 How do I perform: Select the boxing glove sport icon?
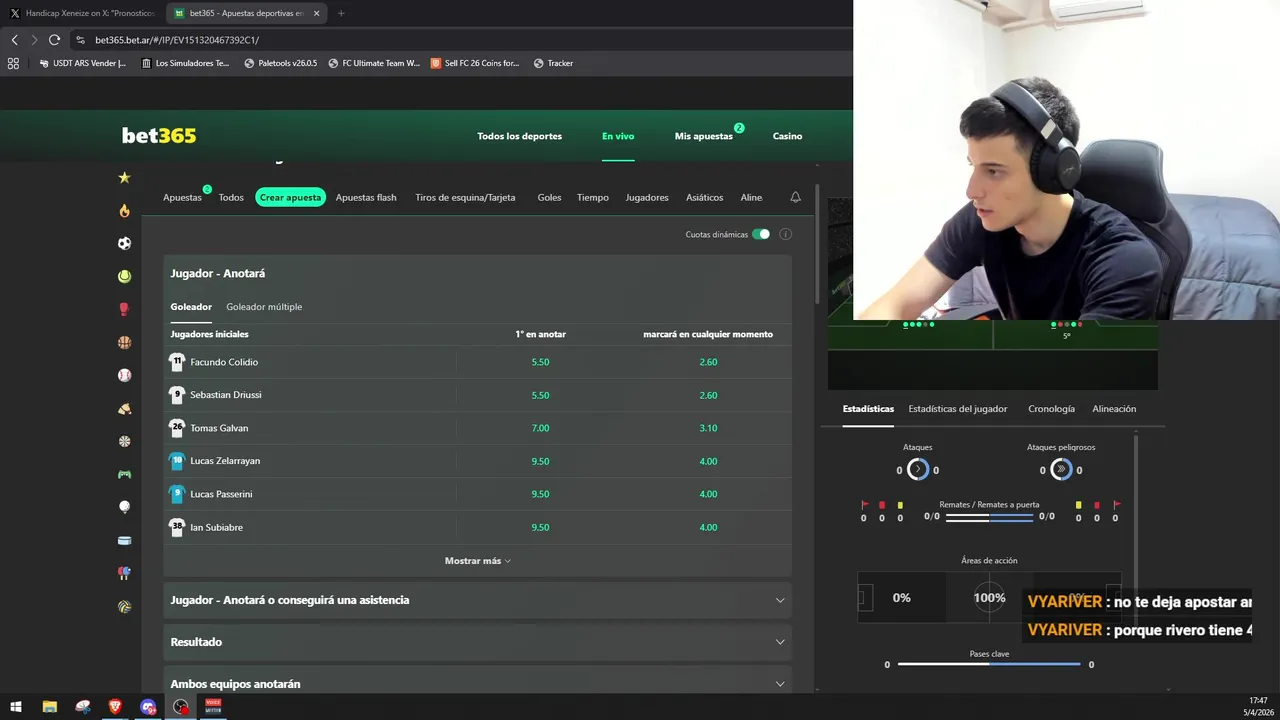pos(124,309)
